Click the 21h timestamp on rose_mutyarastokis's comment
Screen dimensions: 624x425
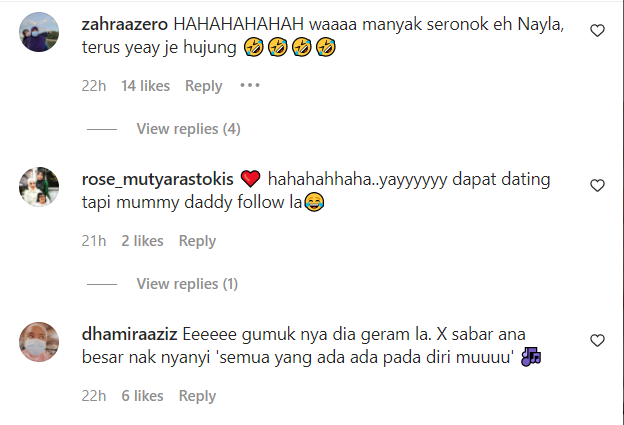94,241
